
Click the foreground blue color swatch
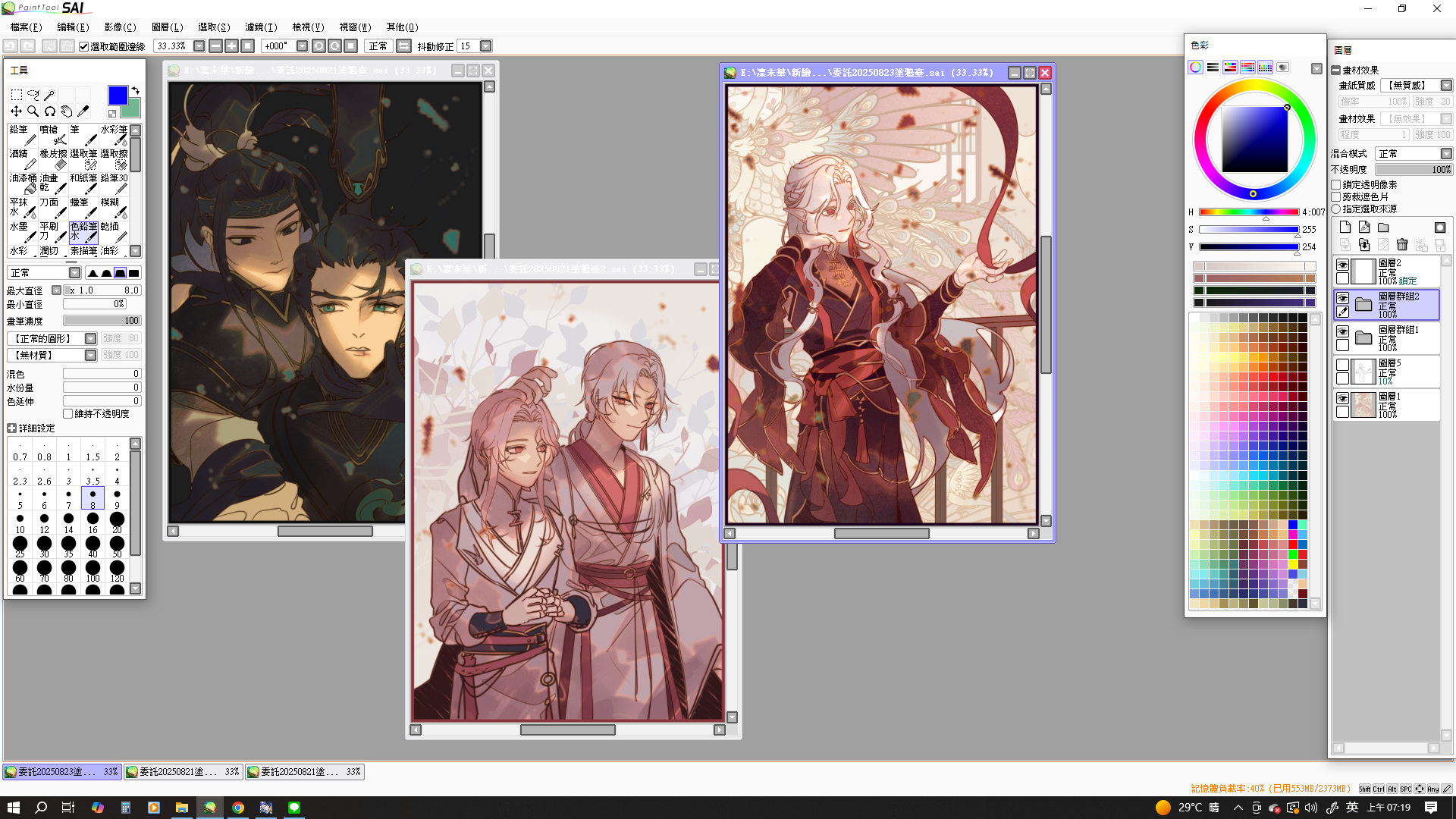tap(118, 96)
